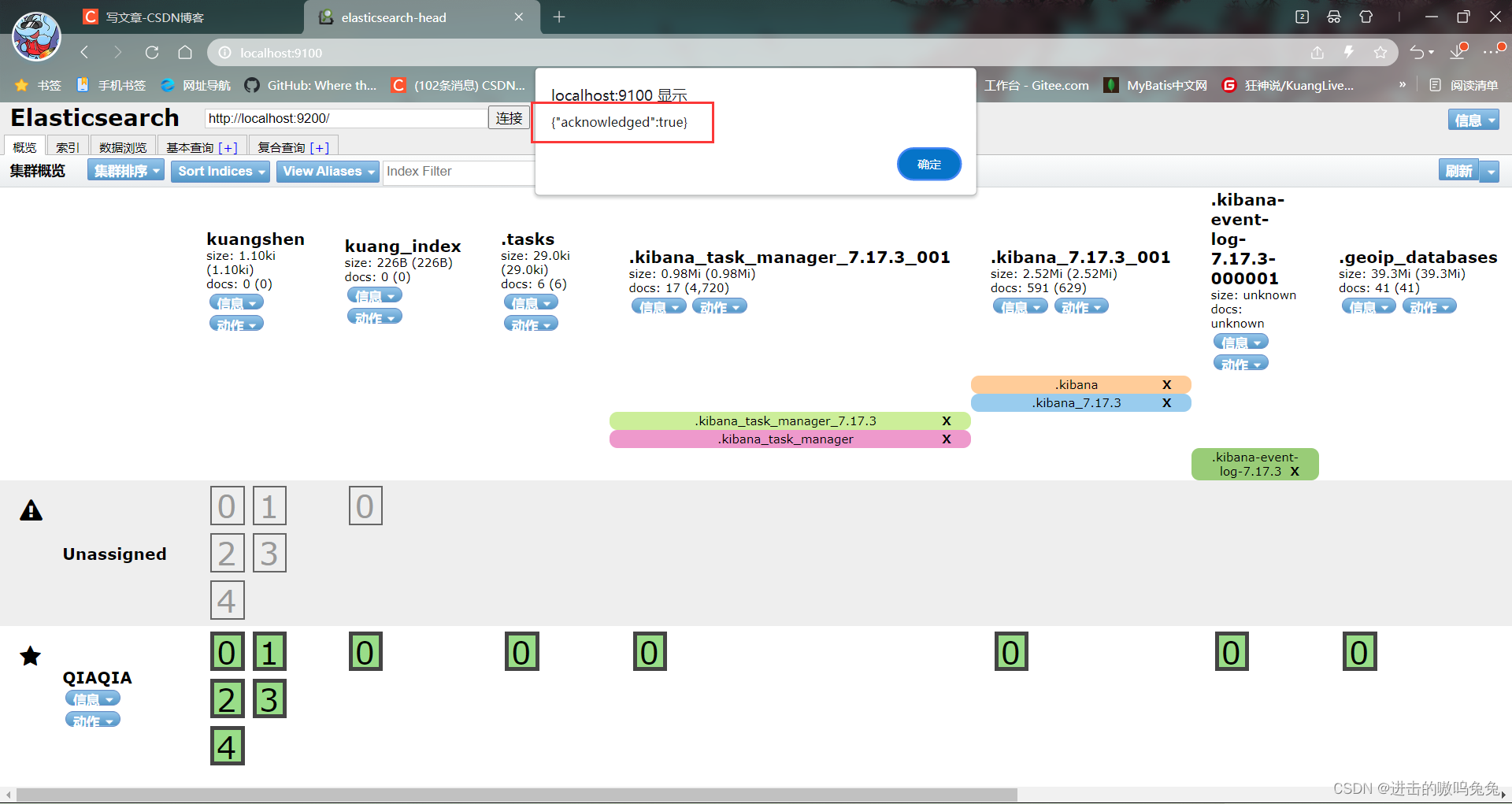The width and height of the screenshot is (1512, 804).
Task: Click the undo-close-tab arrow icon
Action: point(1417,53)
